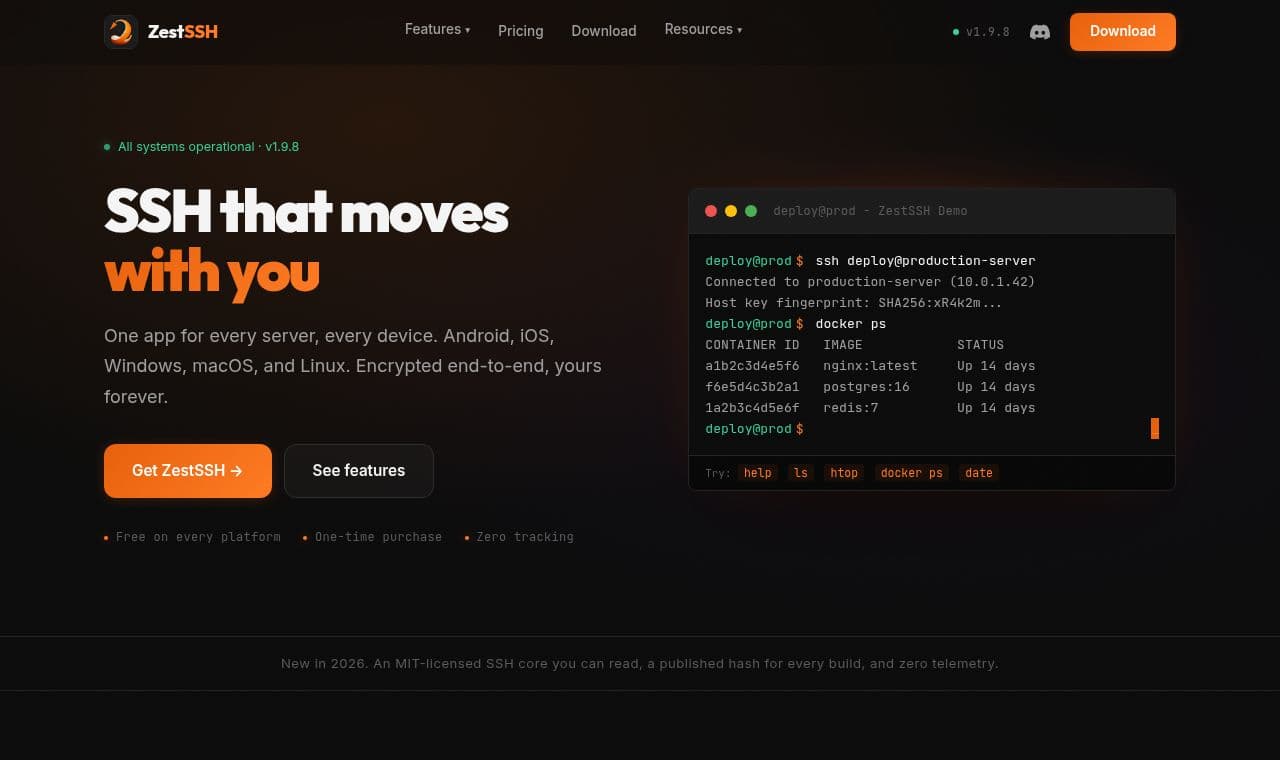Click the redis:7 container row
This screenshot has height=760, width=1280.
pos(870,408)
